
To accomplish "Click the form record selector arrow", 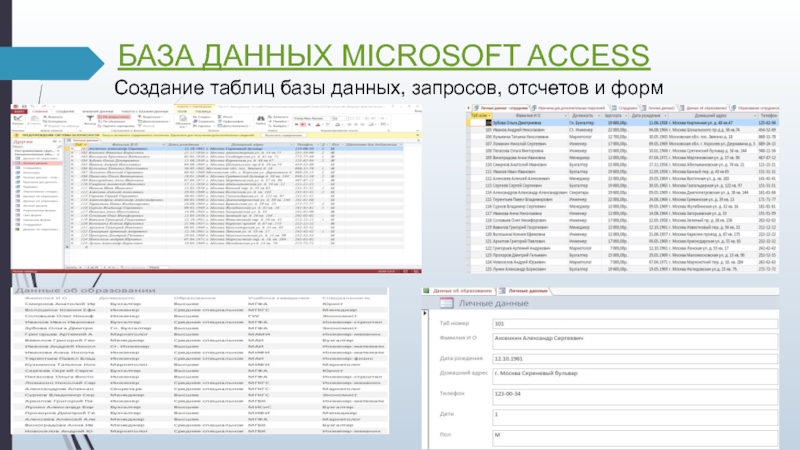I will pos(425,313).
